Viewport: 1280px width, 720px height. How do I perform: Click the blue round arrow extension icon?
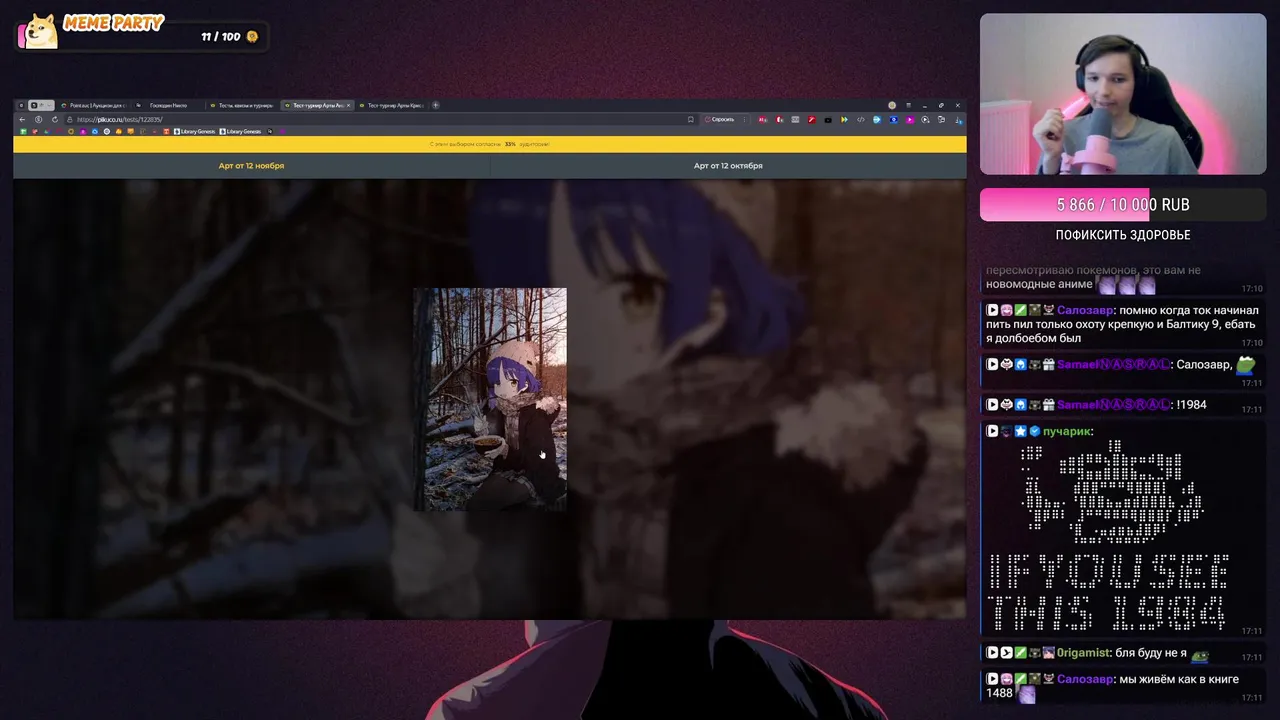click(x=877, y=120)
